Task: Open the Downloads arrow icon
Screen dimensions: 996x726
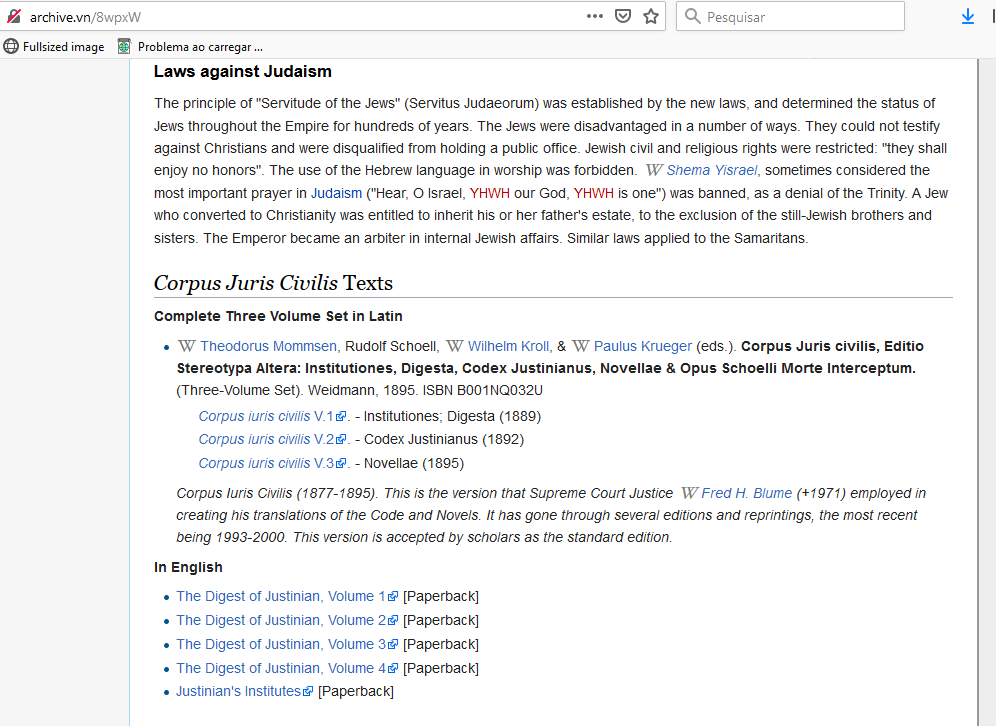Action: click(967, 16)
